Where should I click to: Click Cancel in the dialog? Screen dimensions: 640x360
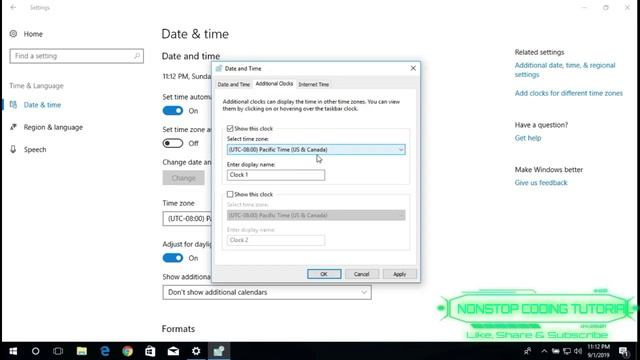[362, 274]
